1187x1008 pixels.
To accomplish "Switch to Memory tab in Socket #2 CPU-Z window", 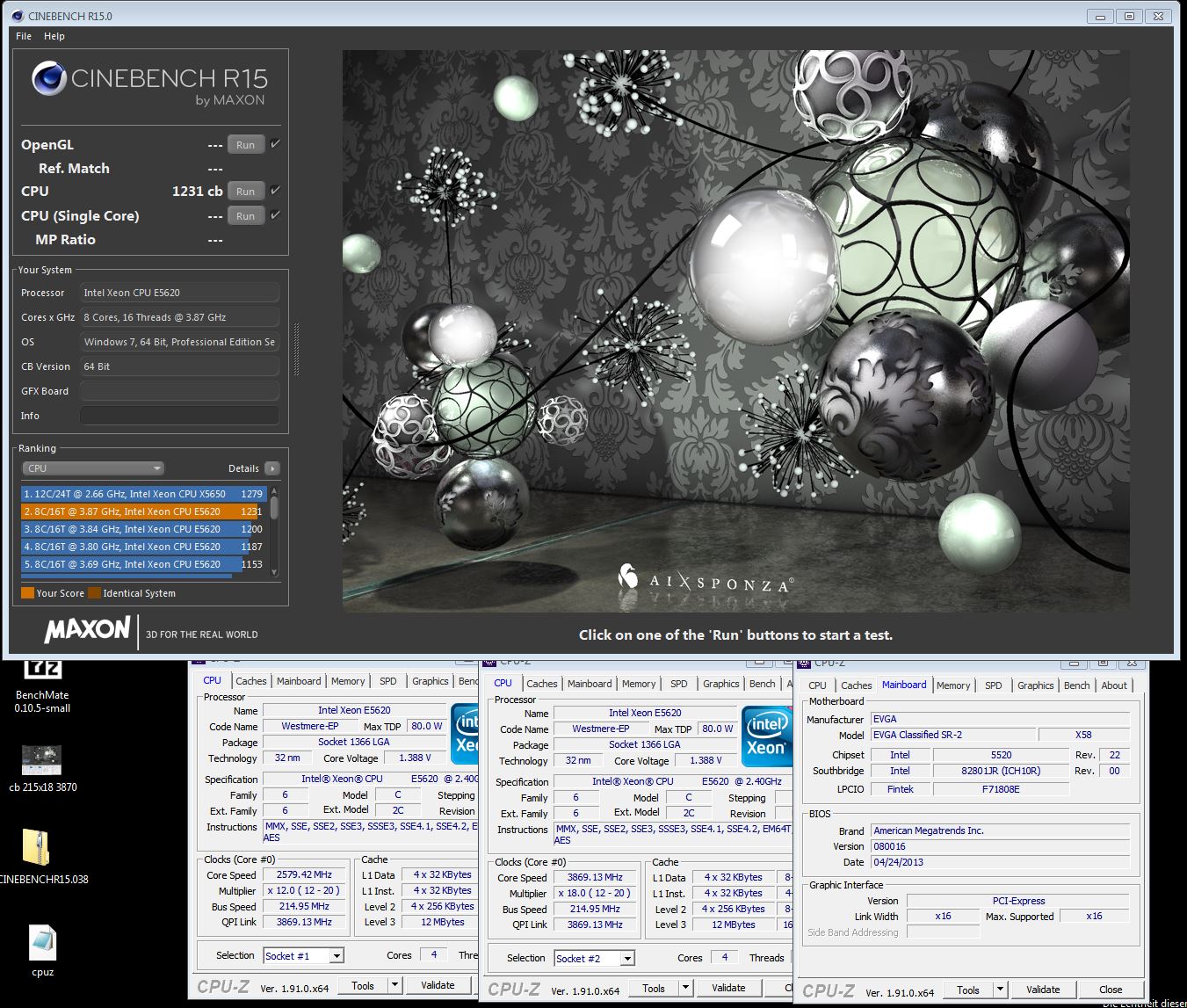I will tap(639, 684).
